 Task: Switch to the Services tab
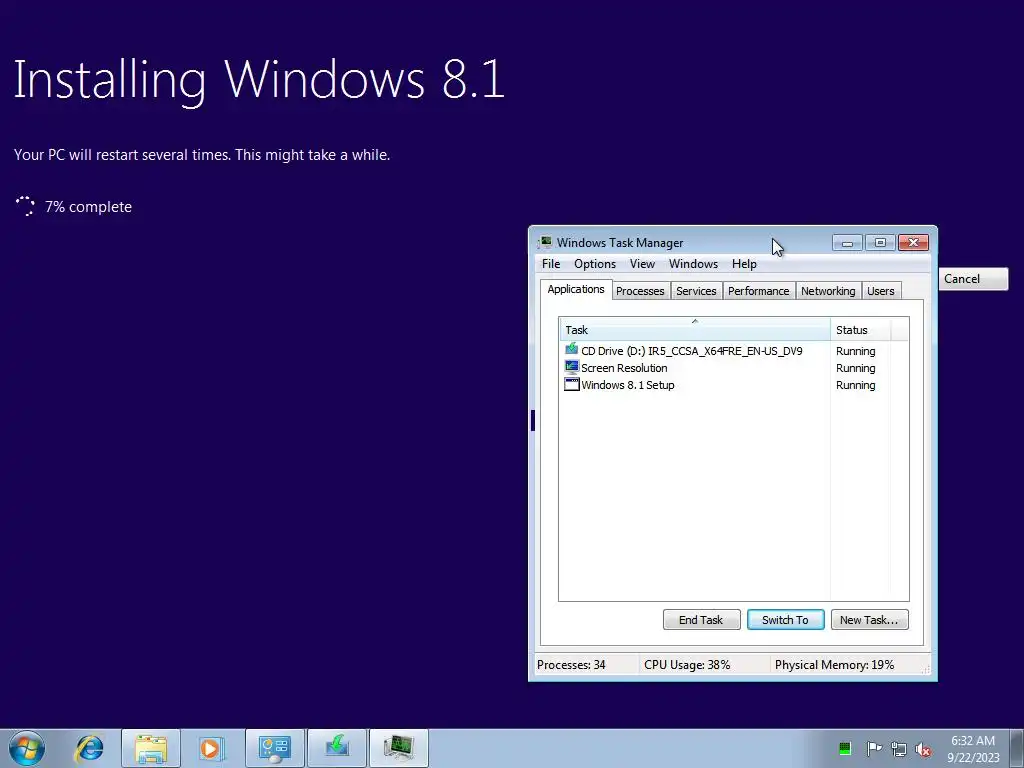pyautogui.click(x=696, y=291)
